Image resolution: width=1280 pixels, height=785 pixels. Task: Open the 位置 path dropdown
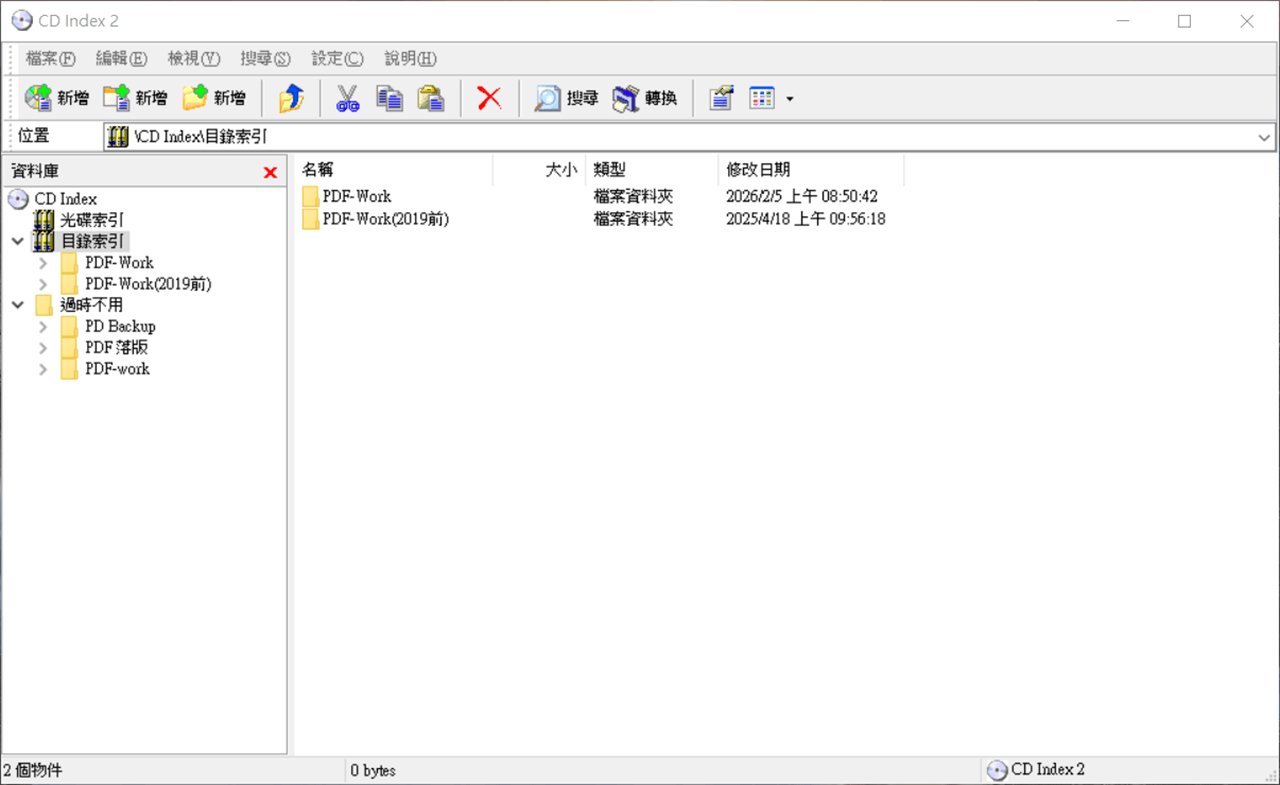1264,137
